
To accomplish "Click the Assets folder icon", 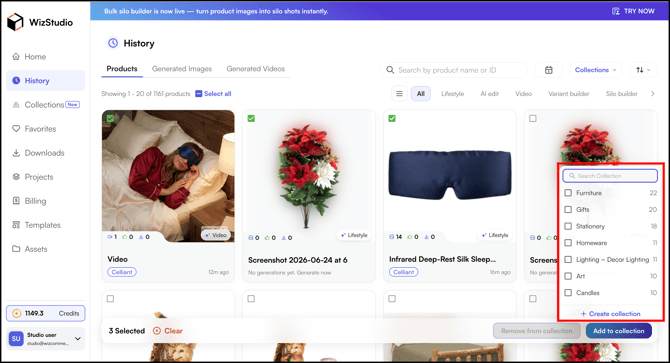I will (x=16, y=249).
